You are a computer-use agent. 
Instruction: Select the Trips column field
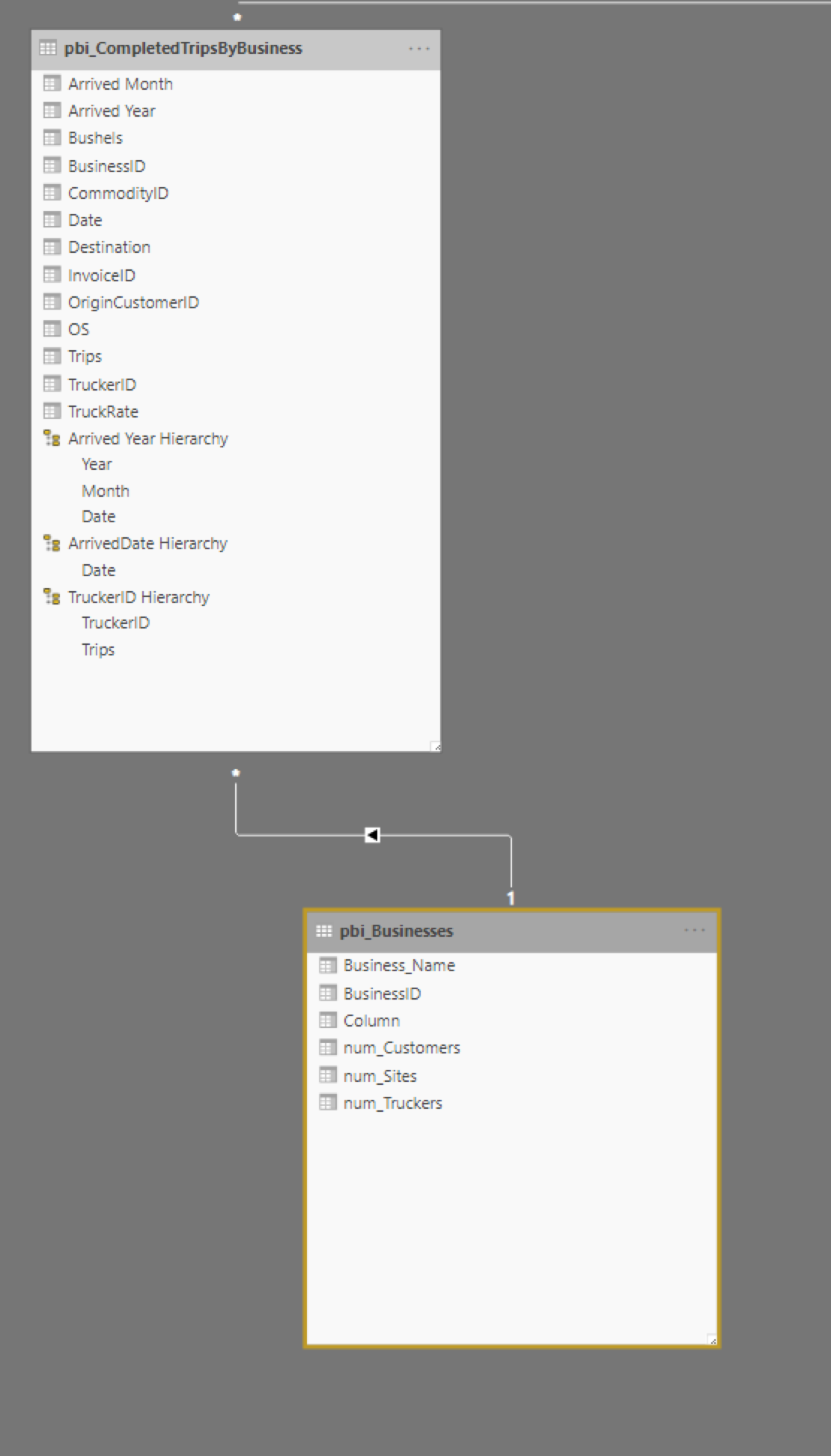(85, 356)
